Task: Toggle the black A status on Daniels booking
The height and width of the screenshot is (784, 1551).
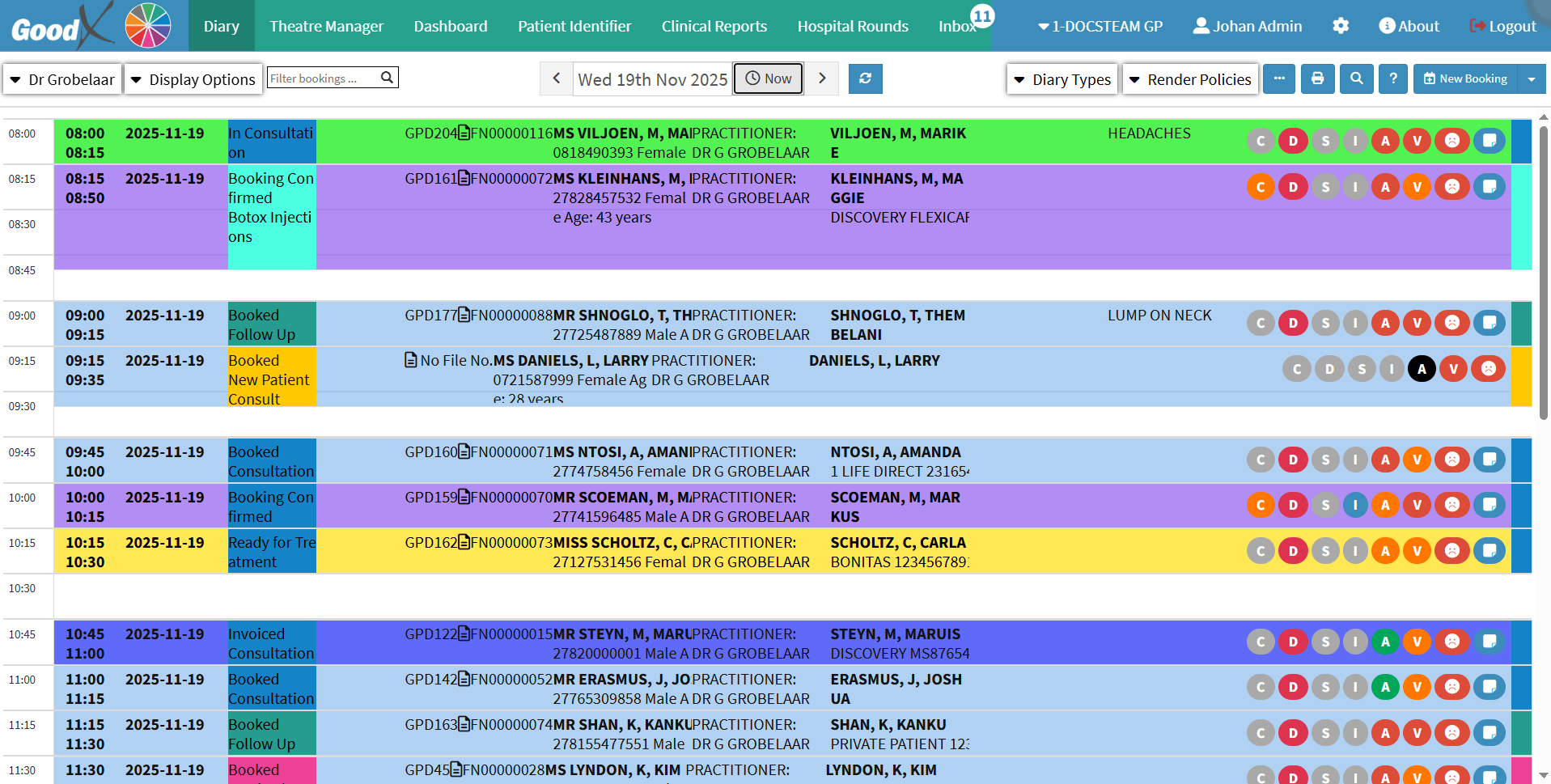Action: pos(1422,369)
